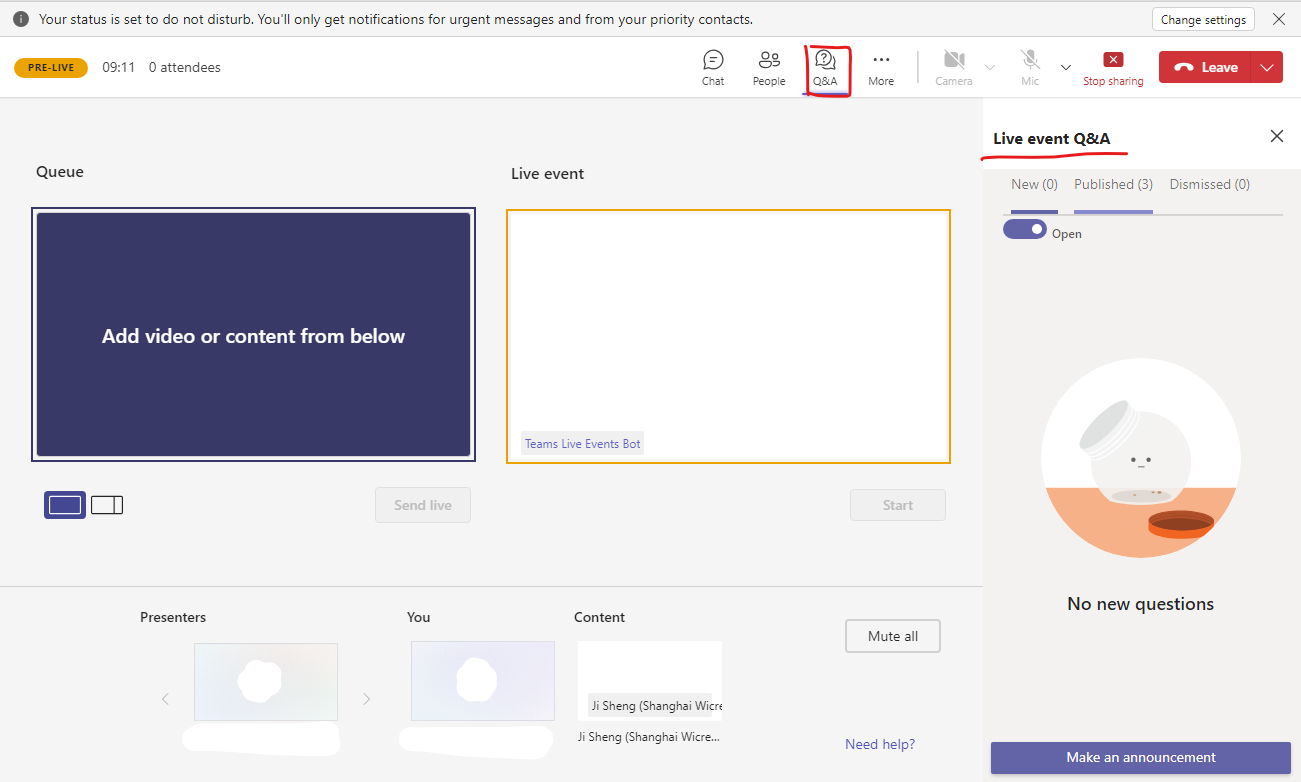Click Mute all presenters
This screenshot has width=1301, height=782.
click(892, 635)
